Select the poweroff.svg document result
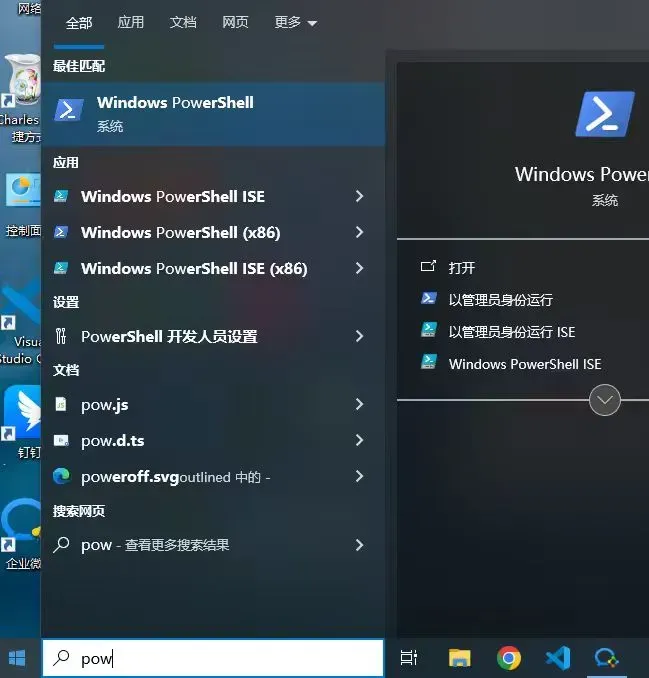 pos(175,477)
